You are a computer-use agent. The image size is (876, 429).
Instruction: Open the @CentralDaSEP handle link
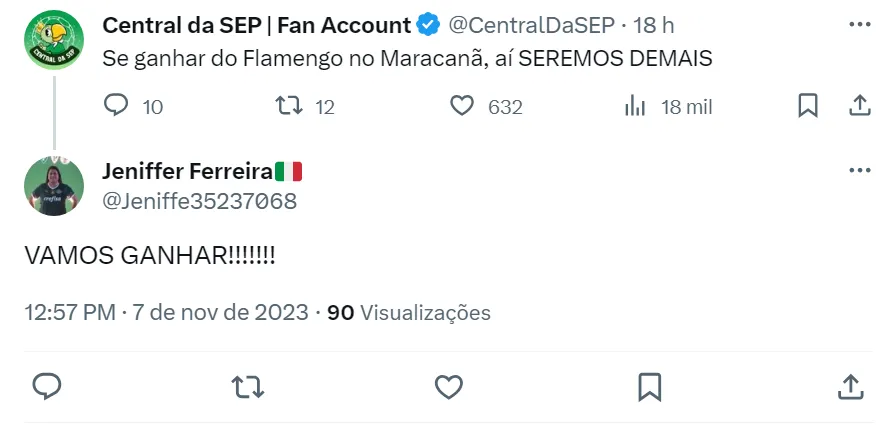tap(534, 25)
